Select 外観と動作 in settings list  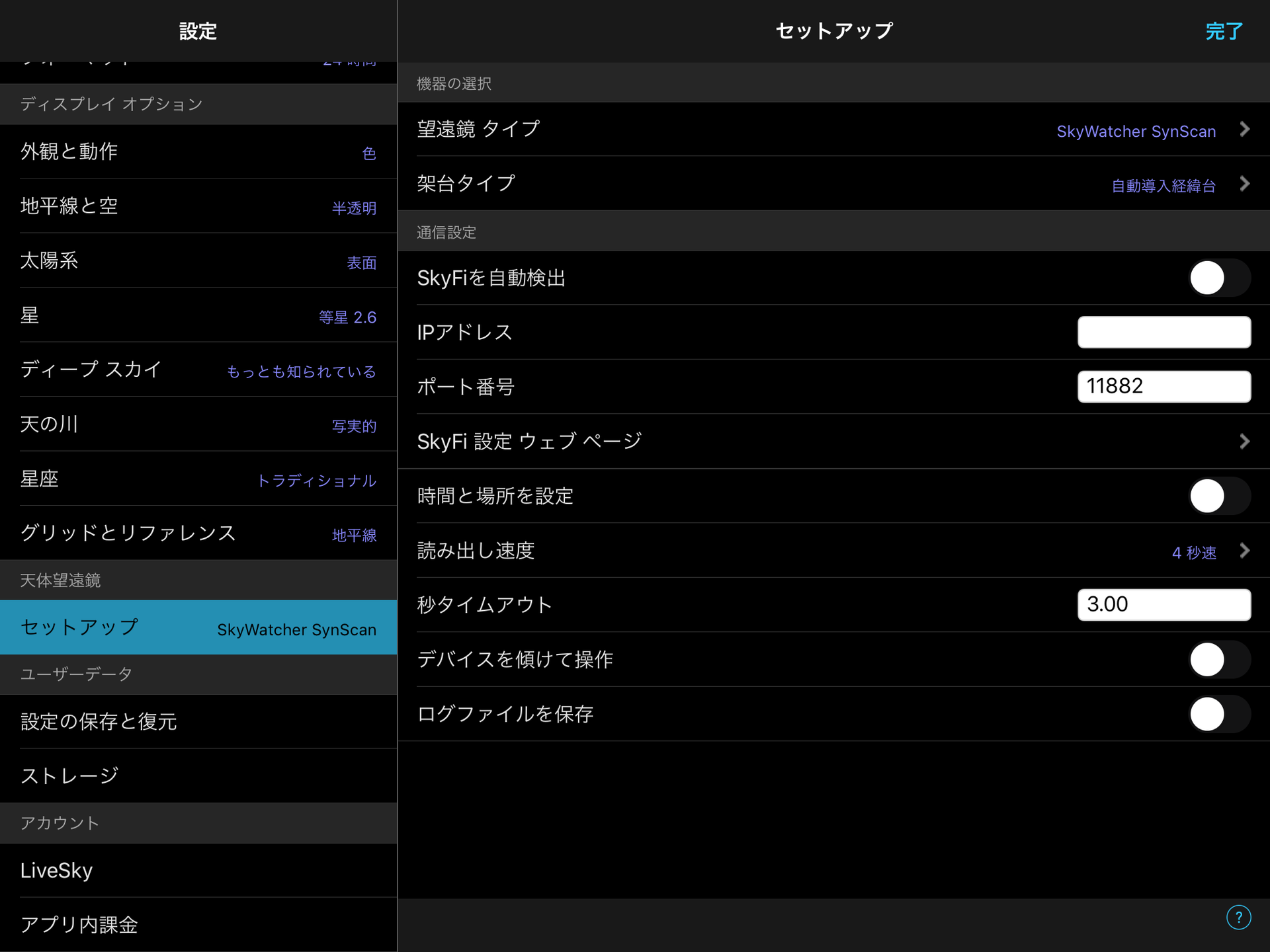click(198, 151)
